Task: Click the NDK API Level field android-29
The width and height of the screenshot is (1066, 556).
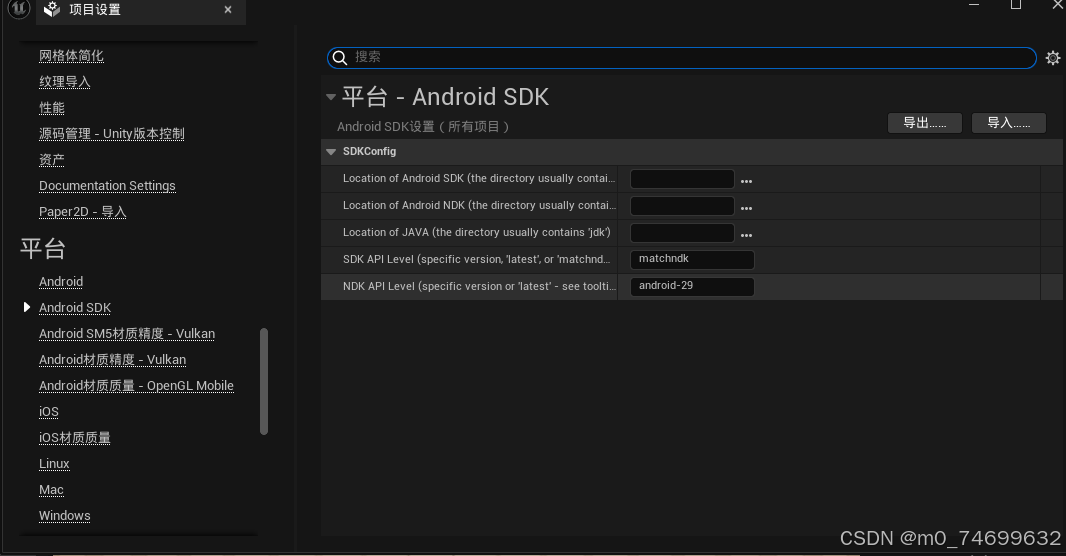Action: pos(692,287)
